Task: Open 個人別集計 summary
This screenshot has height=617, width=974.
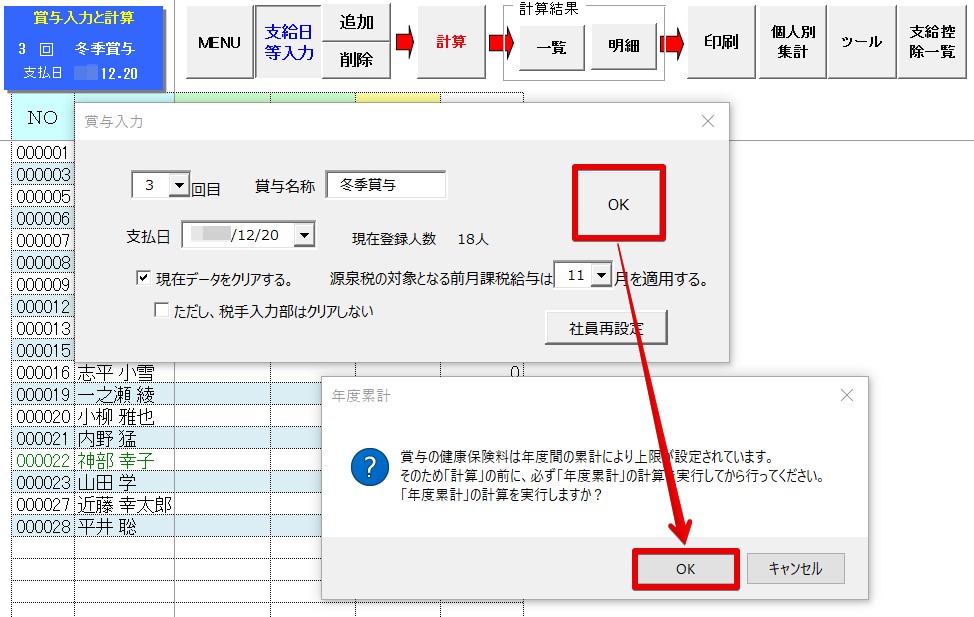Action: 791,42
